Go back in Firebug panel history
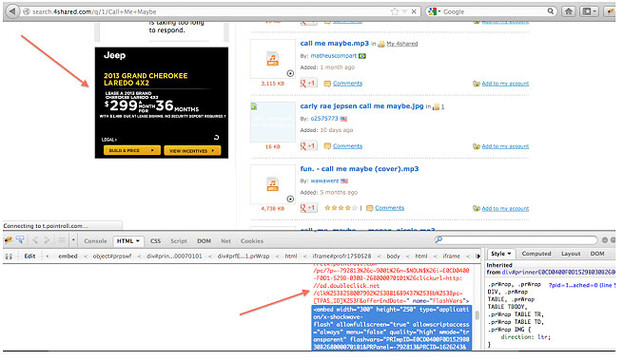Image resolution: width=624 pixels, height=361 pixels. 35,240
